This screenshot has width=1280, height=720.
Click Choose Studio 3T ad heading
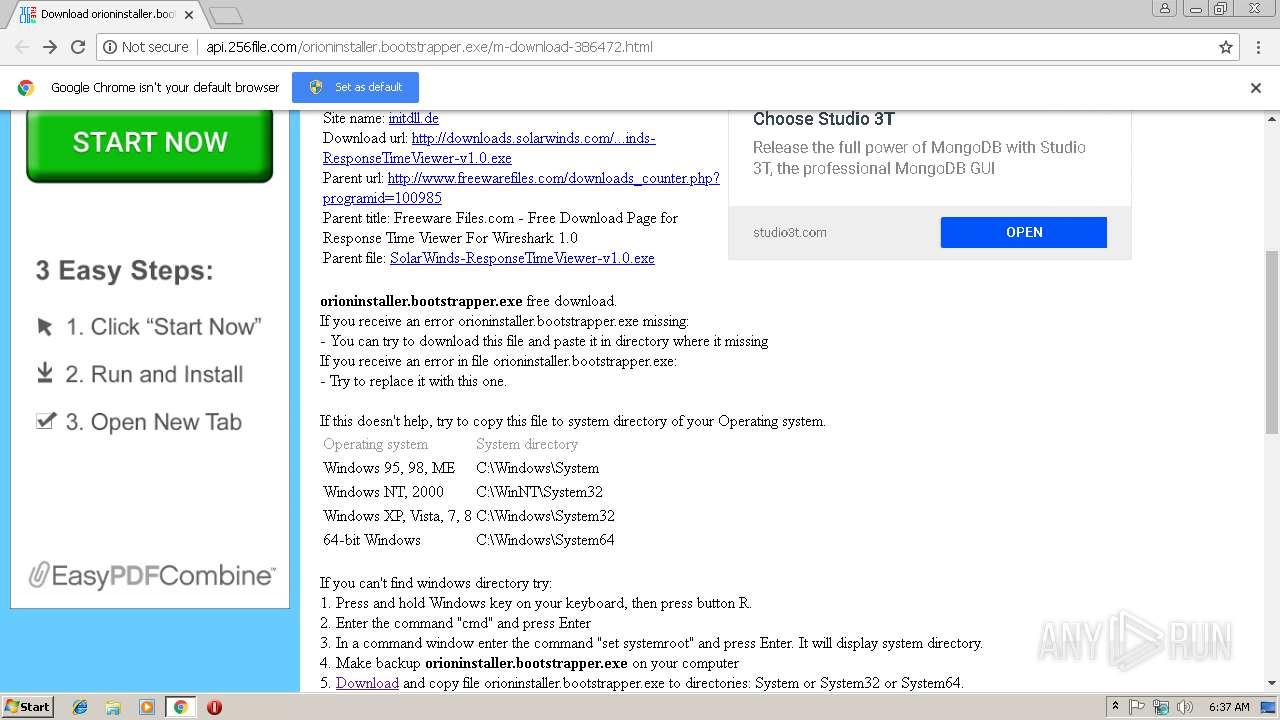click(823, 119)
